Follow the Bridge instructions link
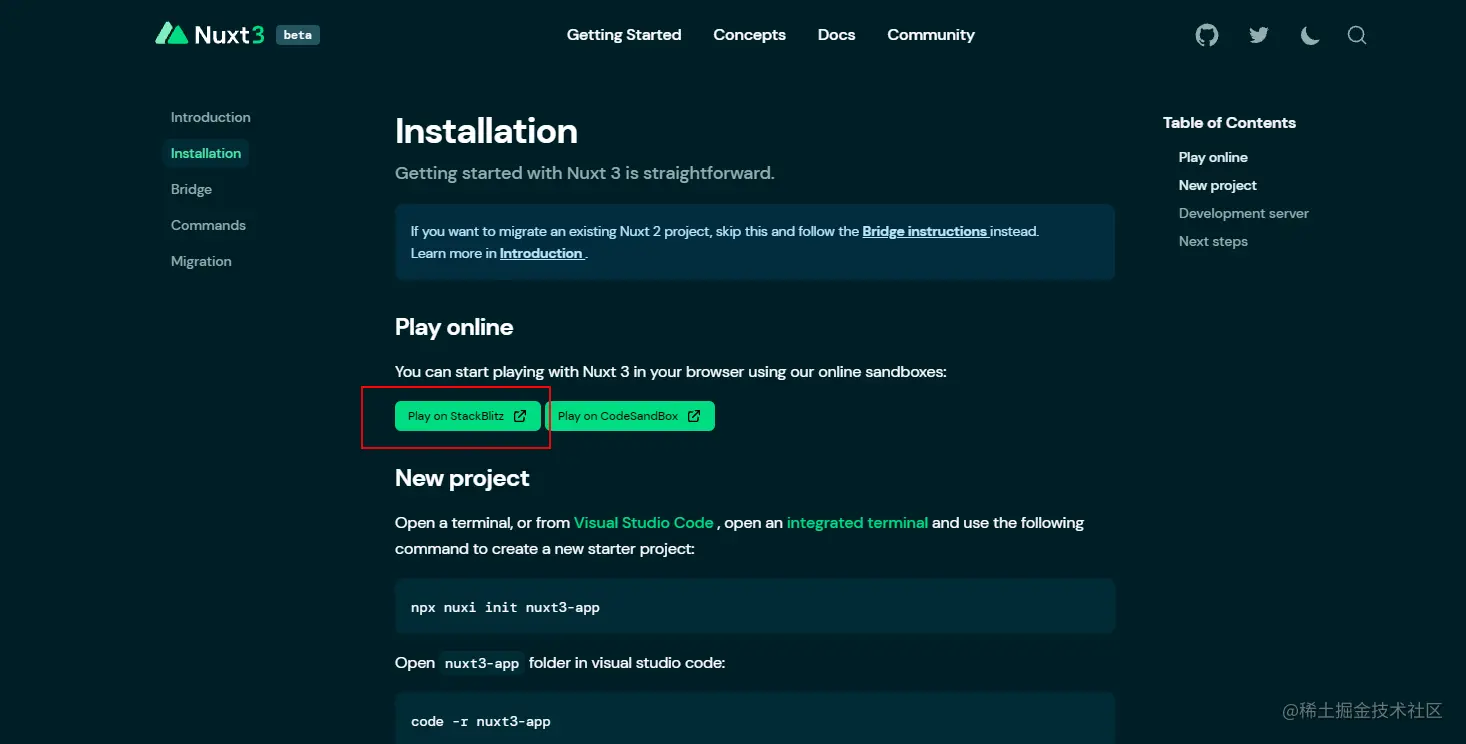1466x744 pixels. click(925, 231)
